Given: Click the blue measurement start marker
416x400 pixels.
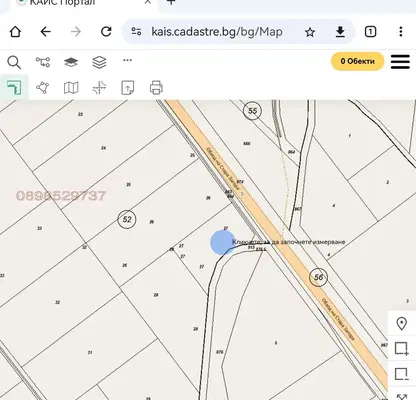Looking at the screenshot, I should [223, 242].
